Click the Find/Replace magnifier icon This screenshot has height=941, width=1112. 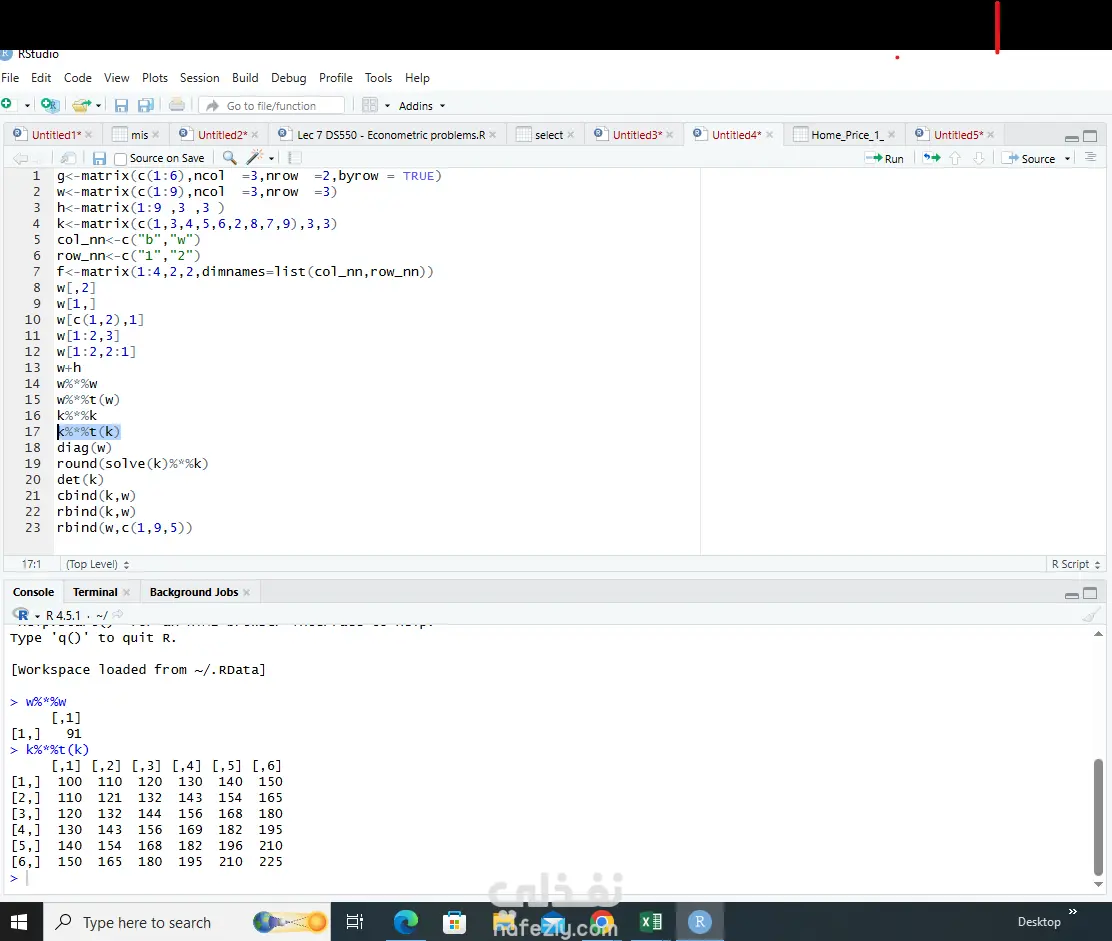tap(229, 157)
